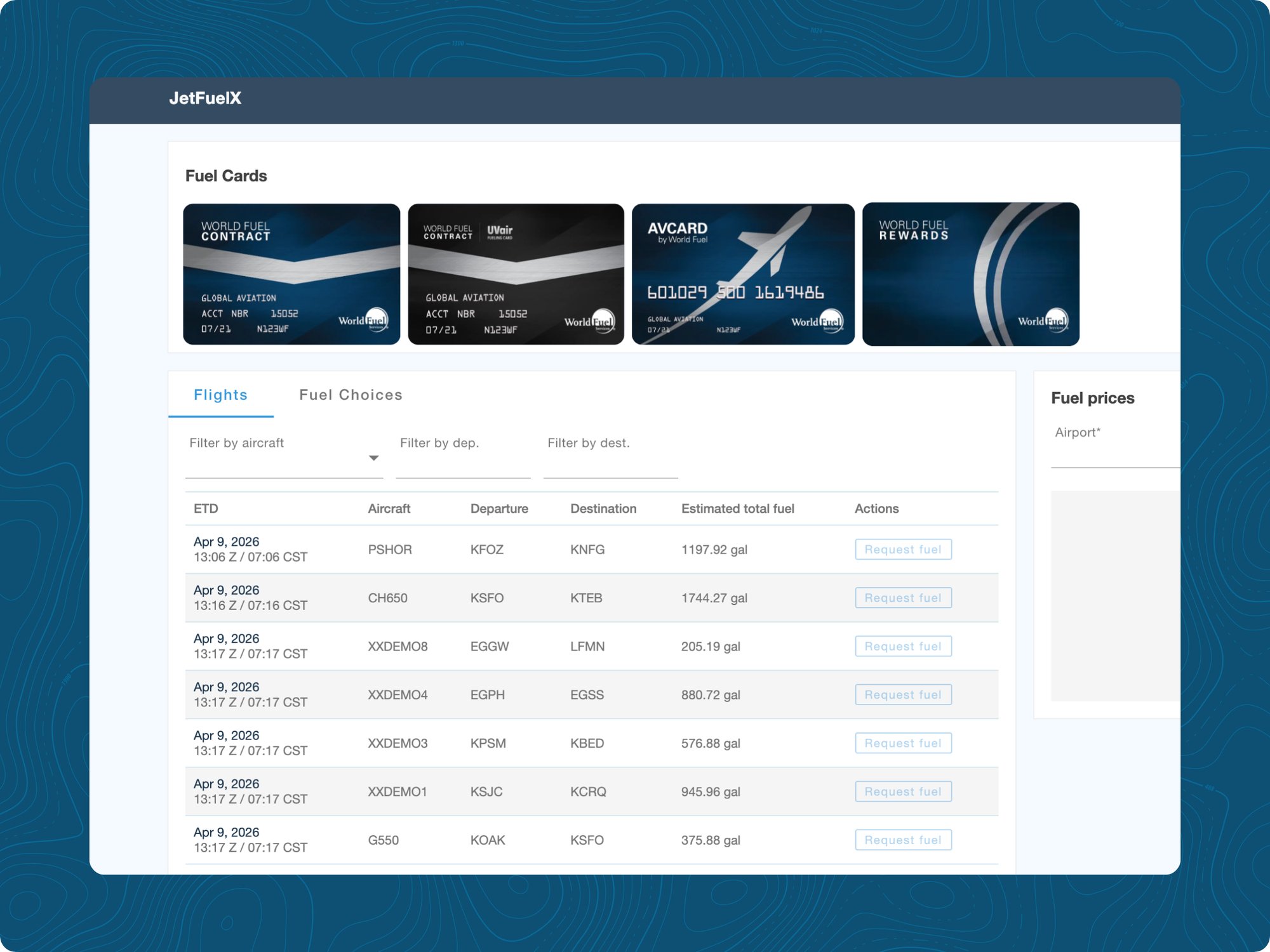Choose the AVCARD by World Fuel card
This screenshot has width=1270, height=952.
tap(743, 274)
